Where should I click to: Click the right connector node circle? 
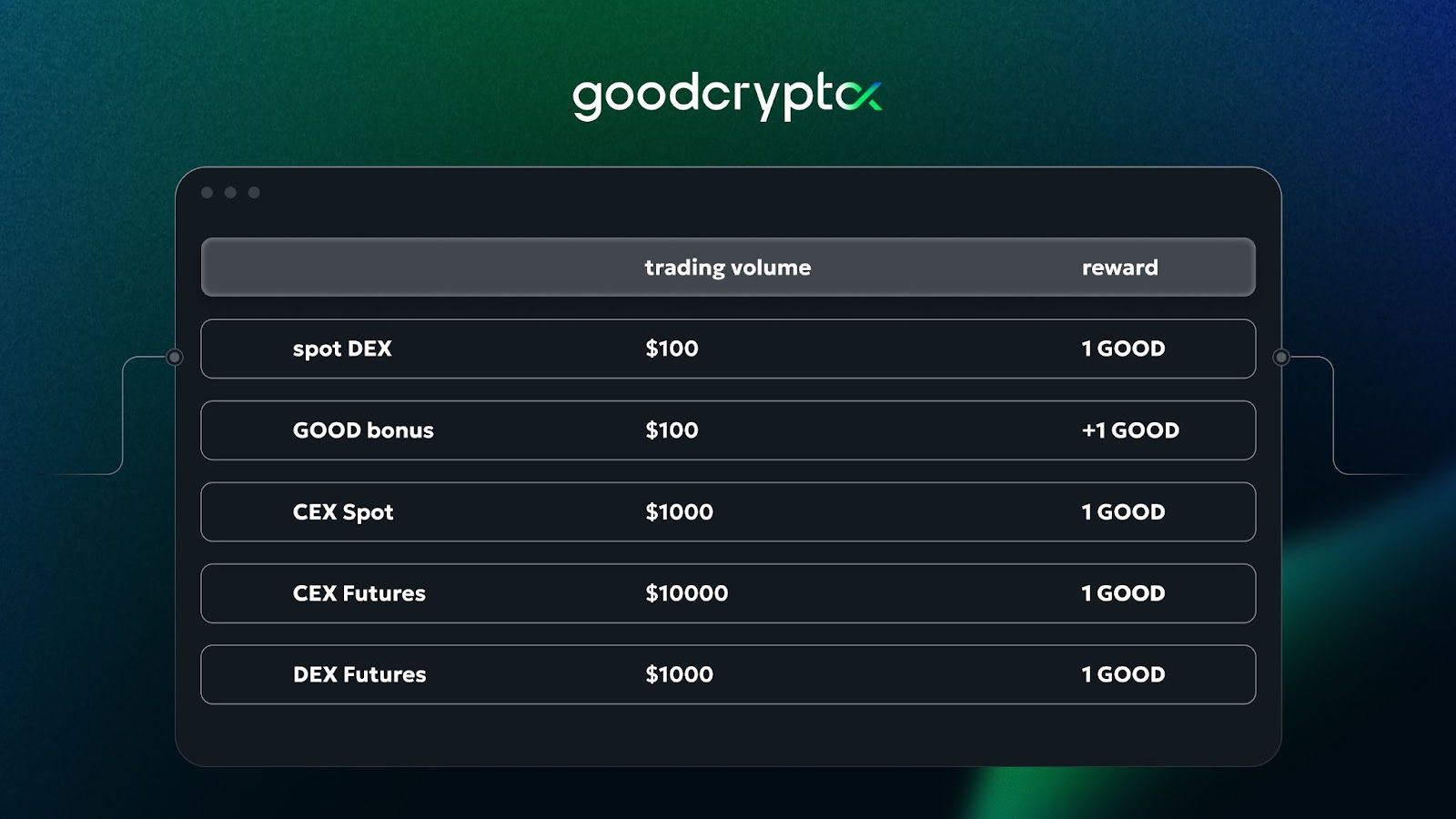click(1281, 358)
